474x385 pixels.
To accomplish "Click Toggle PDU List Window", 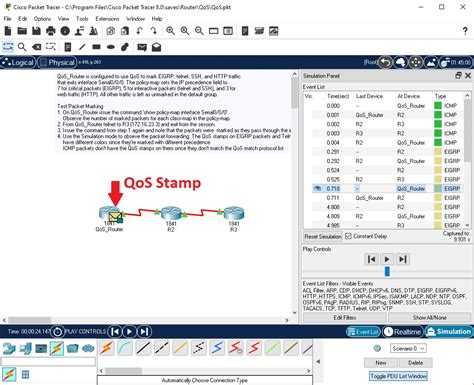I will (x=398, y=376).
